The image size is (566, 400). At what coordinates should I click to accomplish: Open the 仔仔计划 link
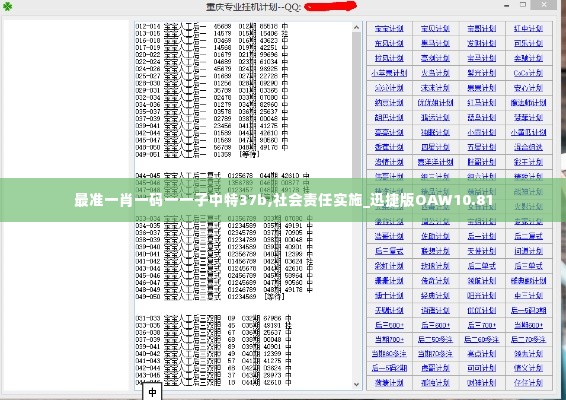(528, 383)
